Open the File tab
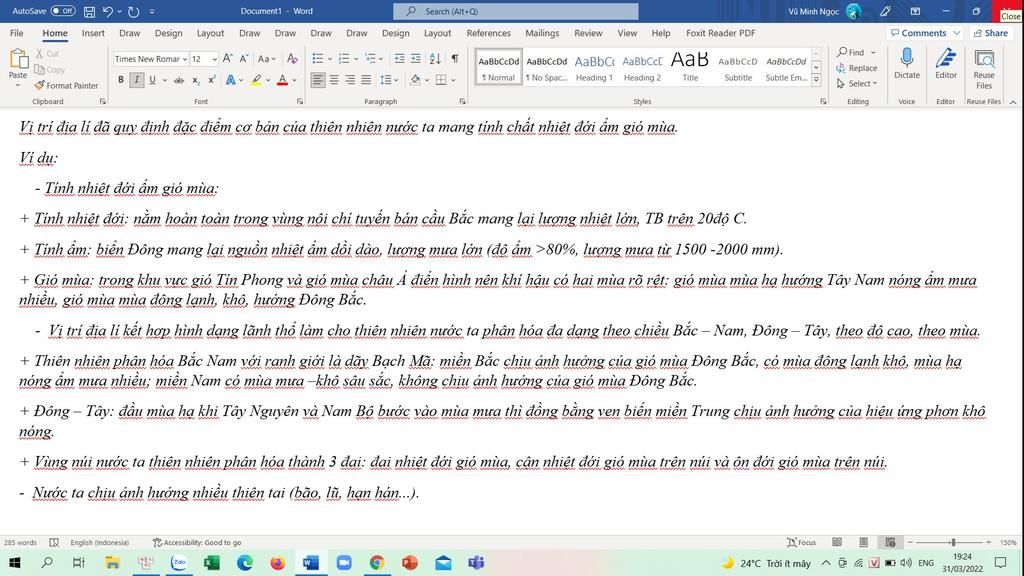The image size is (1024, 576). [17, 33]
